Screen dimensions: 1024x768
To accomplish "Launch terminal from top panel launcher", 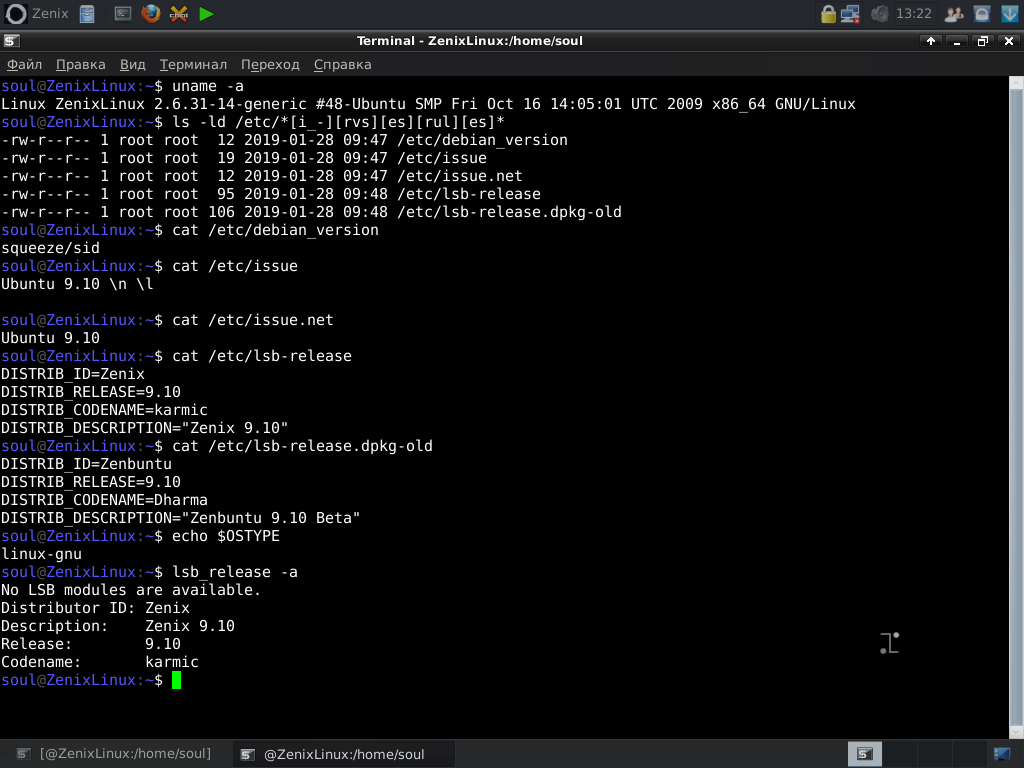I will click(123, 14).
